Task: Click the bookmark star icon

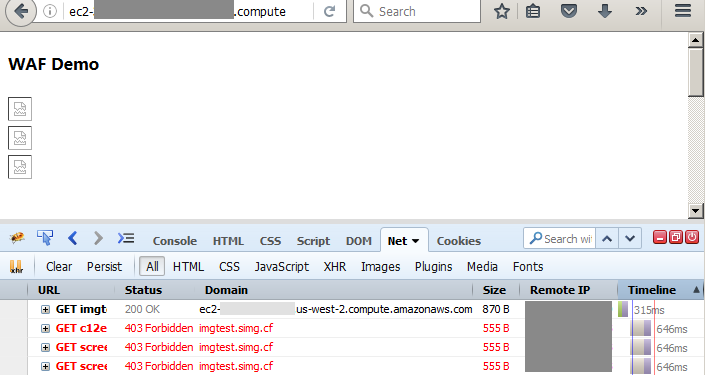Action: 501,11
